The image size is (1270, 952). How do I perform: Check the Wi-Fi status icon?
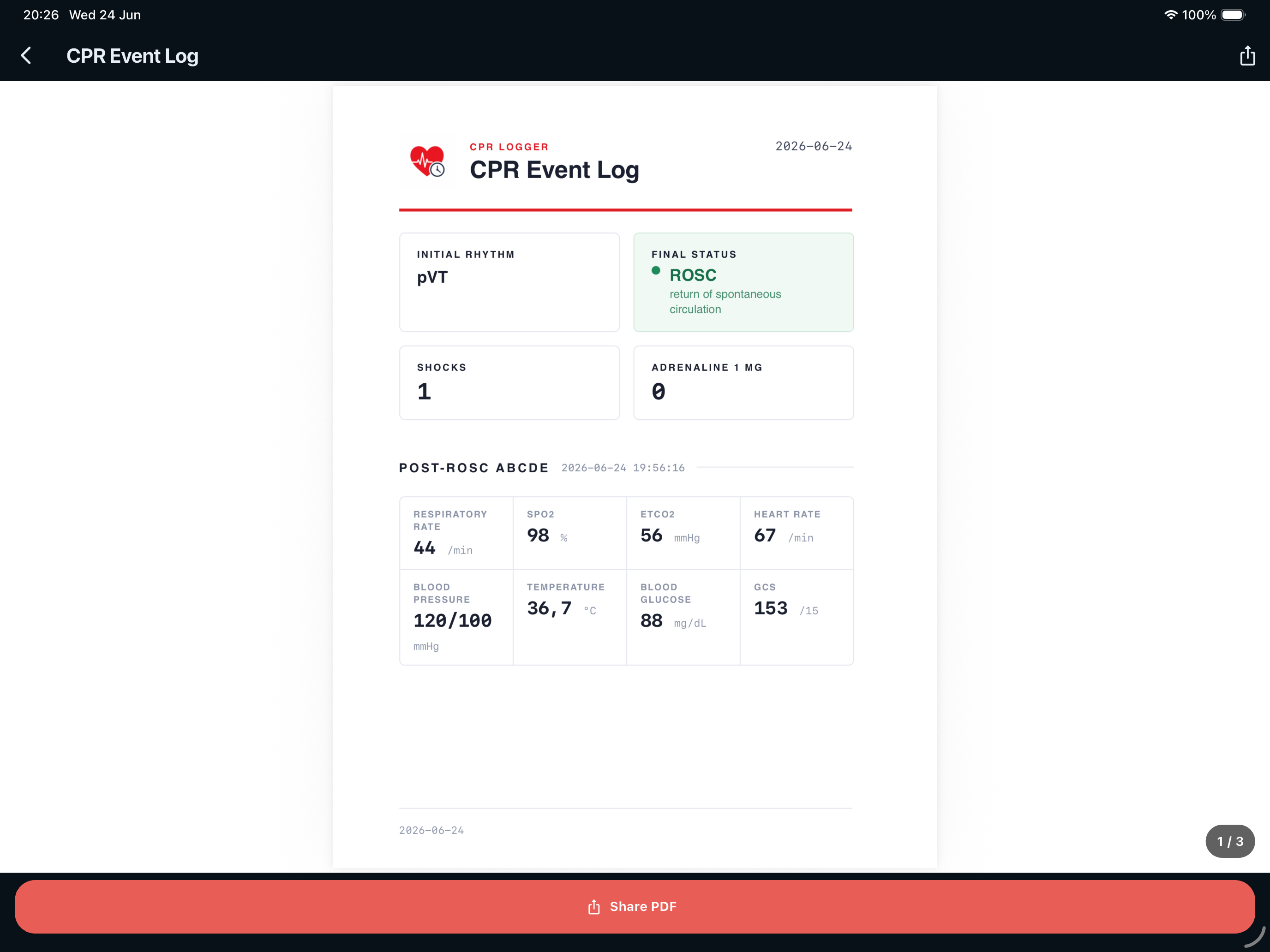click(1171, 15)
